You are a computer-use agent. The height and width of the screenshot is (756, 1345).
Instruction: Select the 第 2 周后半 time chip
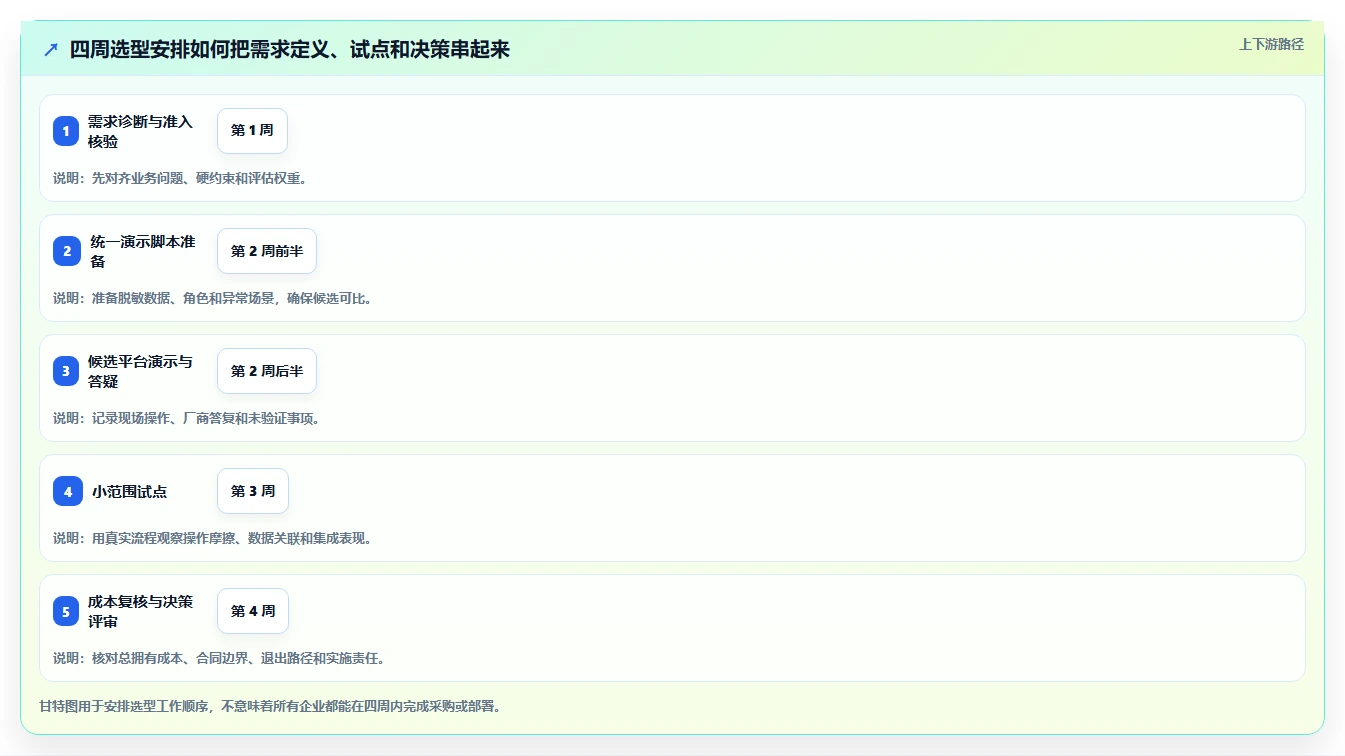pos(267,371)
